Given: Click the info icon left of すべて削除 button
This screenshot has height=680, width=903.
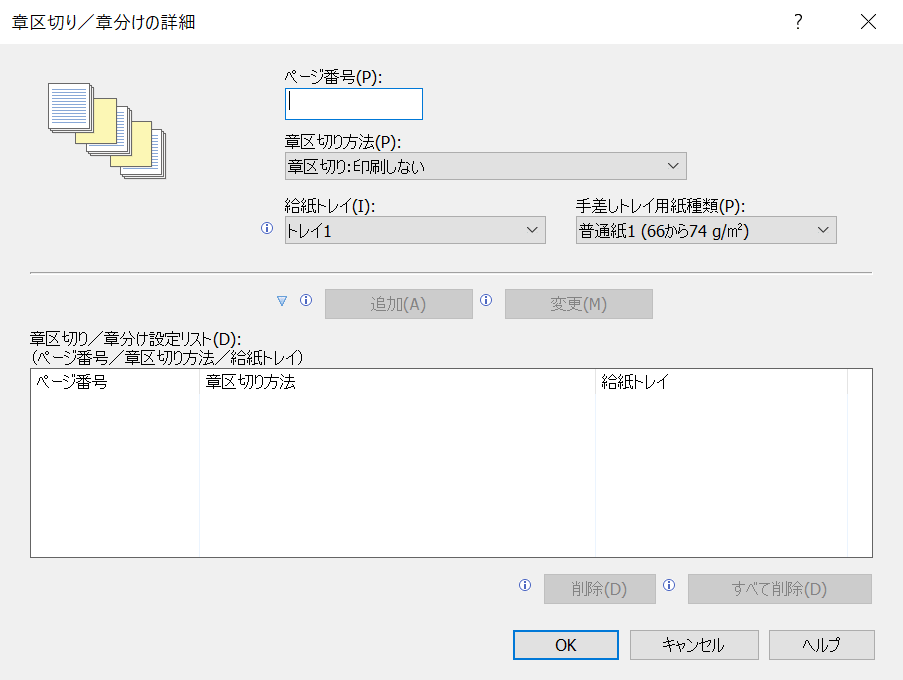Looking at the screenshot, I should [669, 586].
